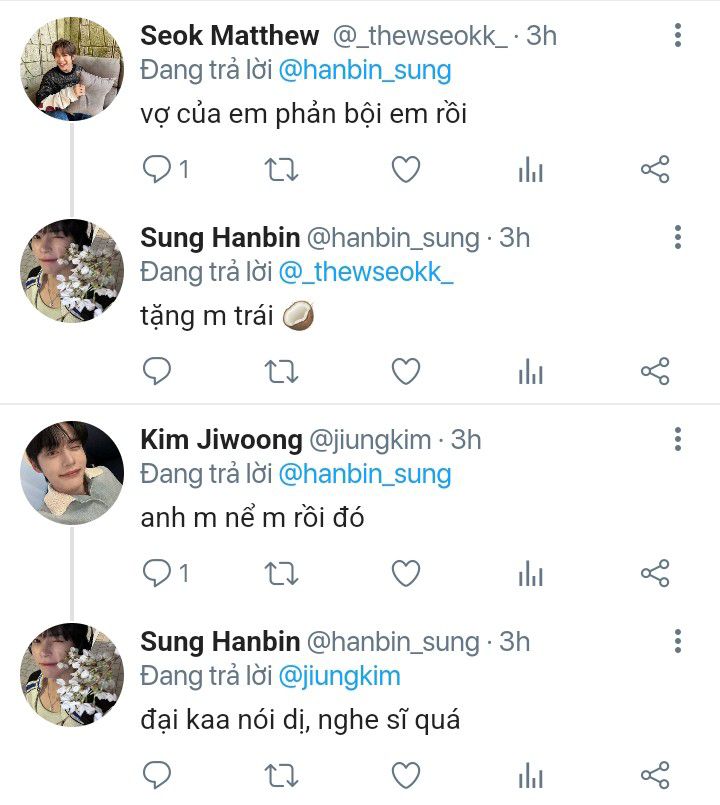Open more options on Seok Matthew's tweet

678,36
